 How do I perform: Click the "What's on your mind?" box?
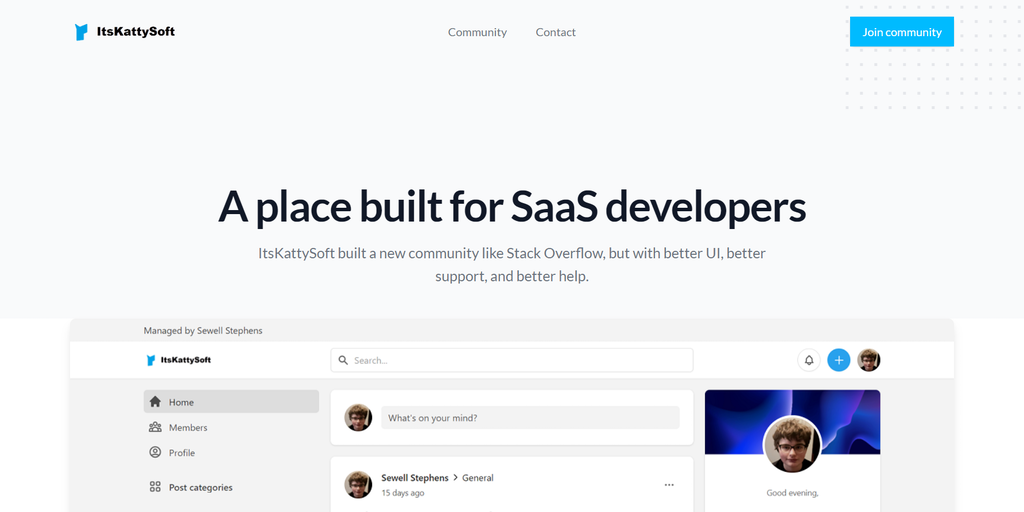530,418
